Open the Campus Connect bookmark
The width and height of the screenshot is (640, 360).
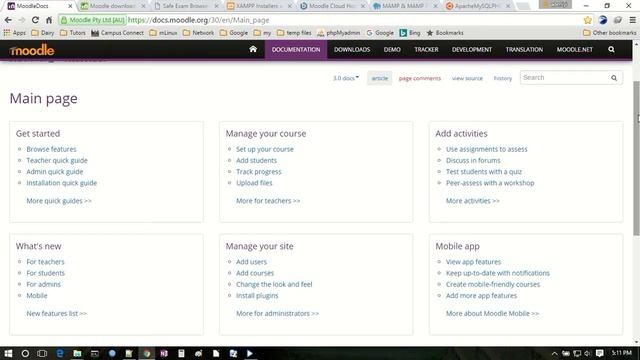pos(118,33)
